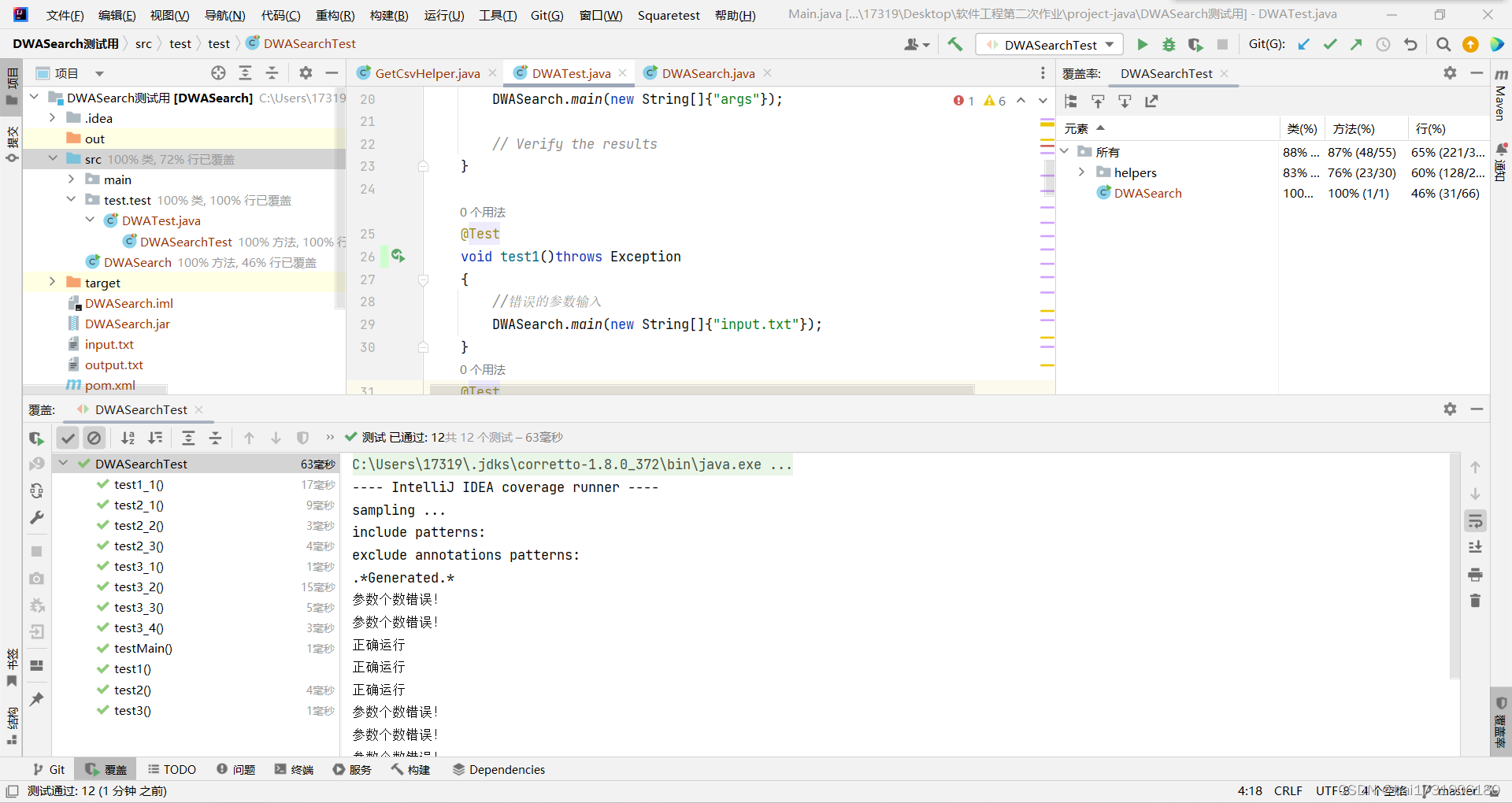The height and width of the screenshot is (803, 1512).
Task: Switch to GetCsvHelper.java tab
Action: click(x=427, y=73)
